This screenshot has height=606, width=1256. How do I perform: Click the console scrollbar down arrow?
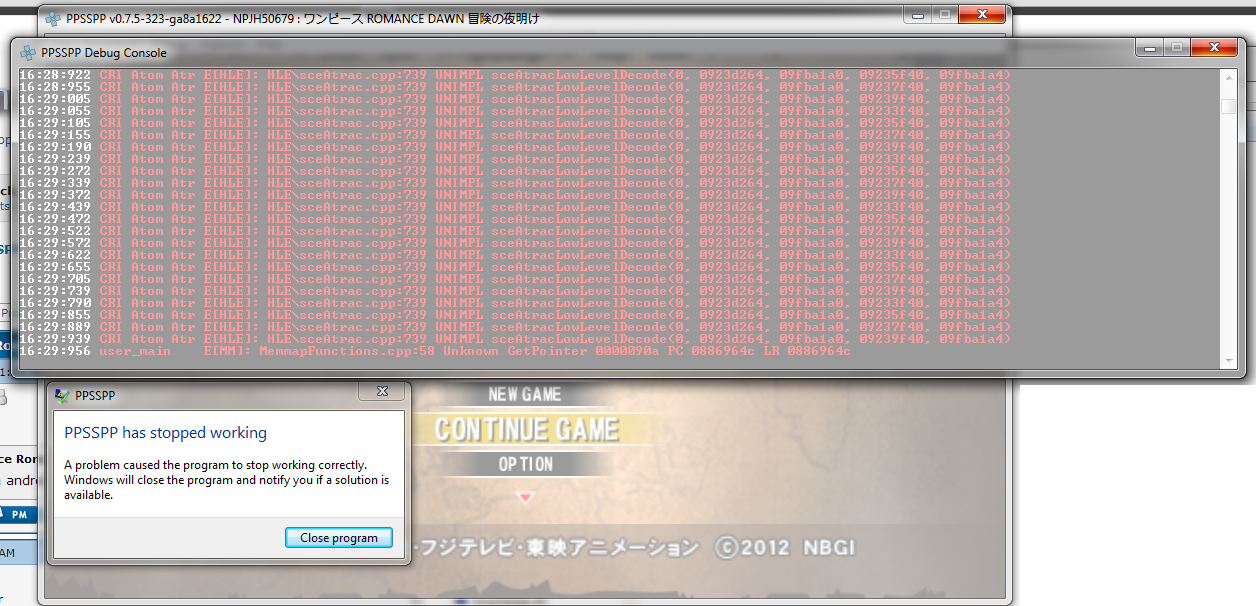coord(1228,361)
